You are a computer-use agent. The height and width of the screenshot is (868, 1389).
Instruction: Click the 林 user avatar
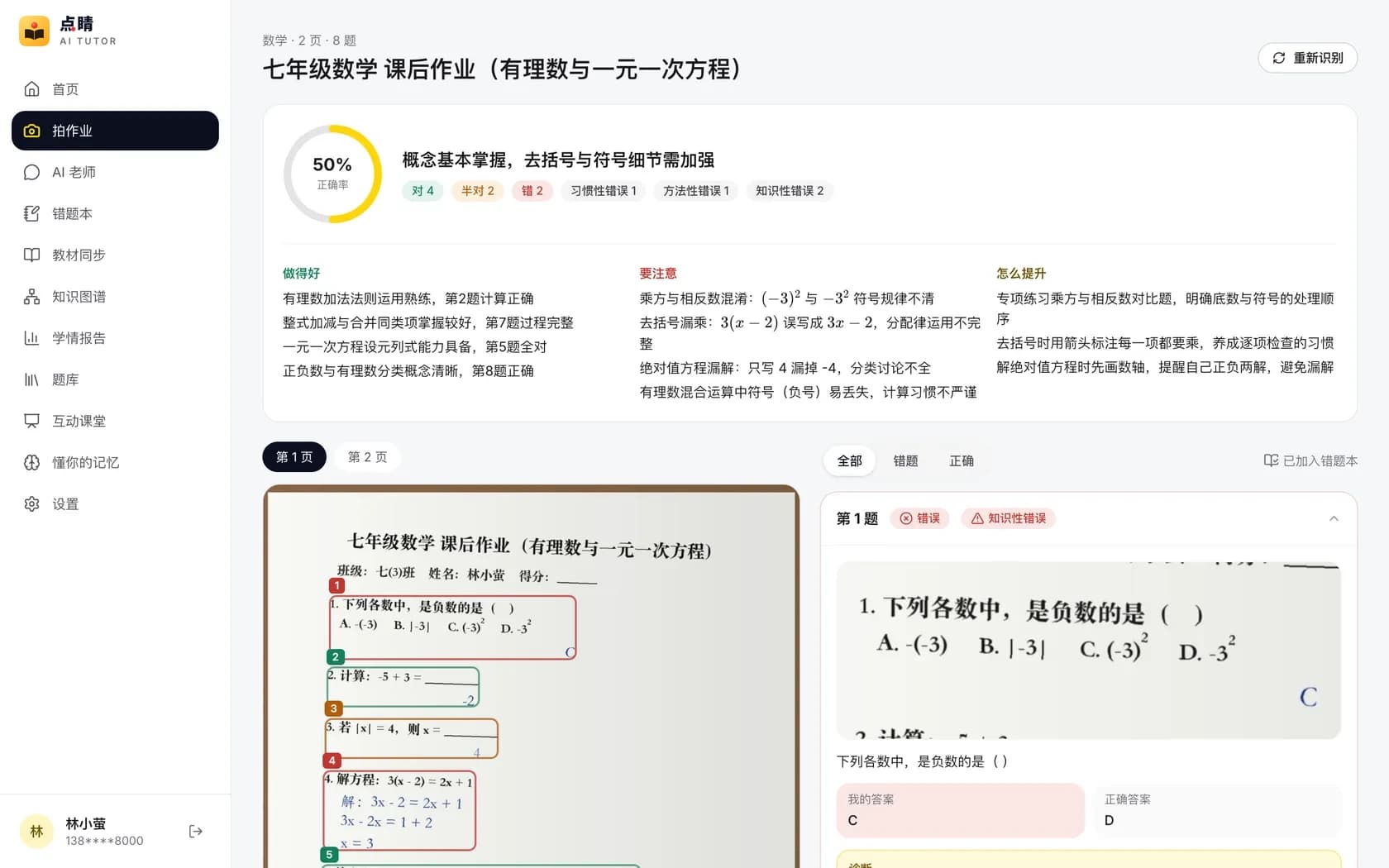36,832
